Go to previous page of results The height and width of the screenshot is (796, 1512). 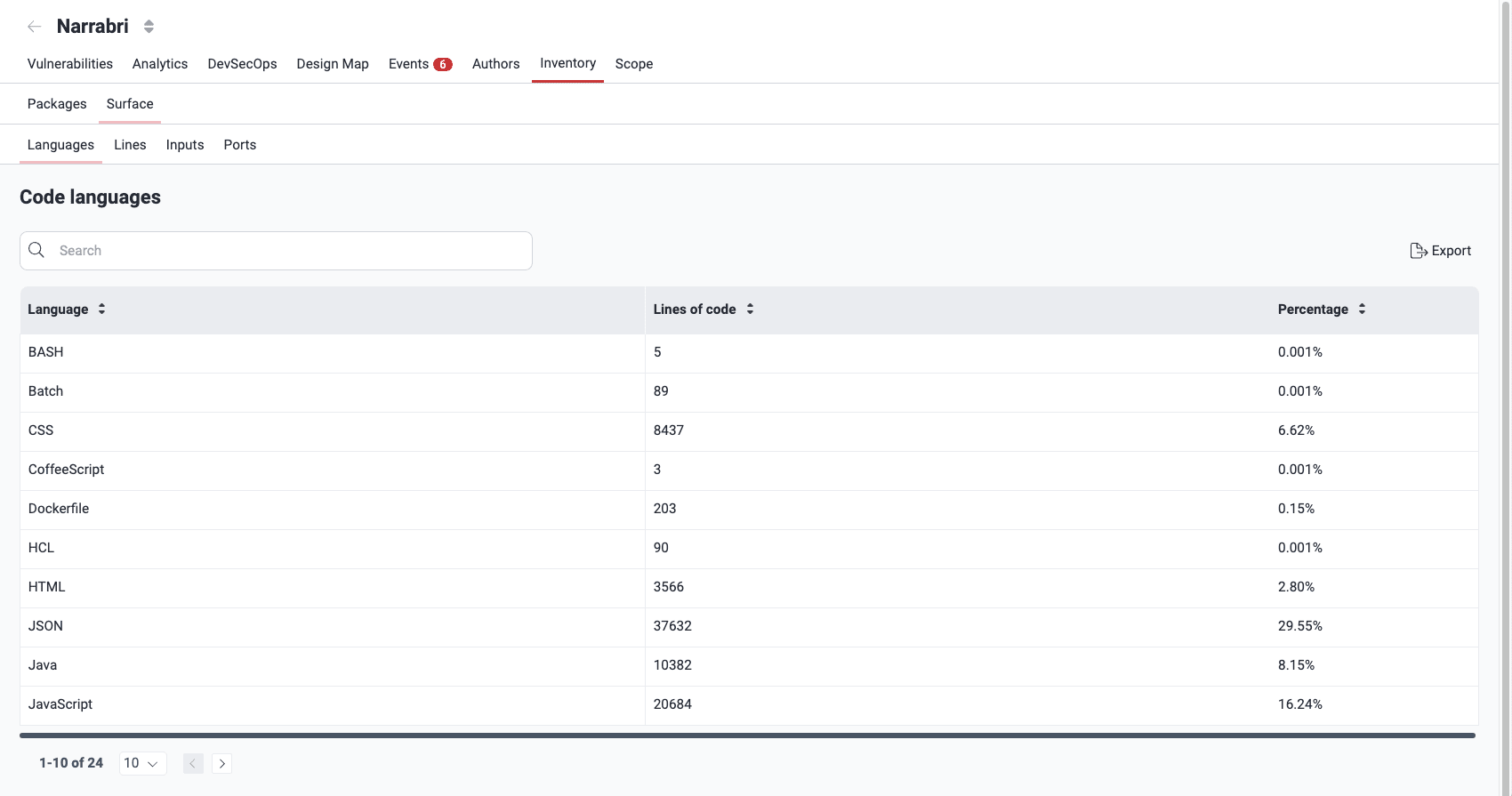[x=193, y=763]
